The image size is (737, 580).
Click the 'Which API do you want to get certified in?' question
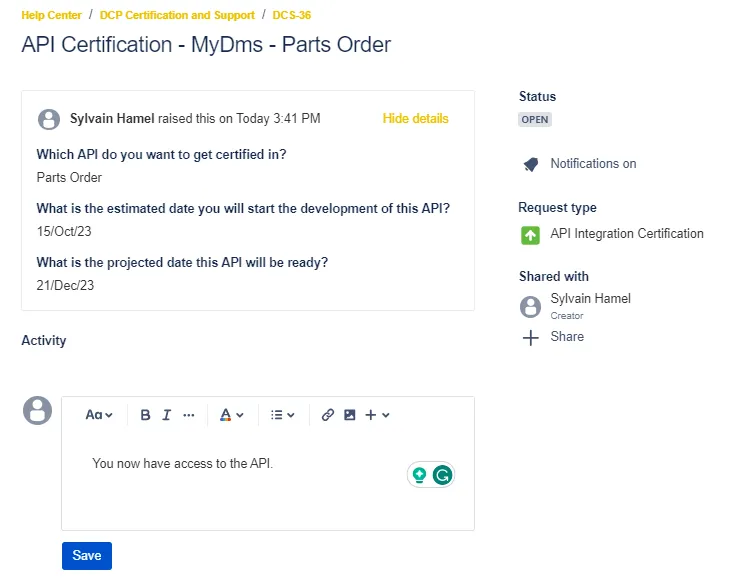point(161,155)
